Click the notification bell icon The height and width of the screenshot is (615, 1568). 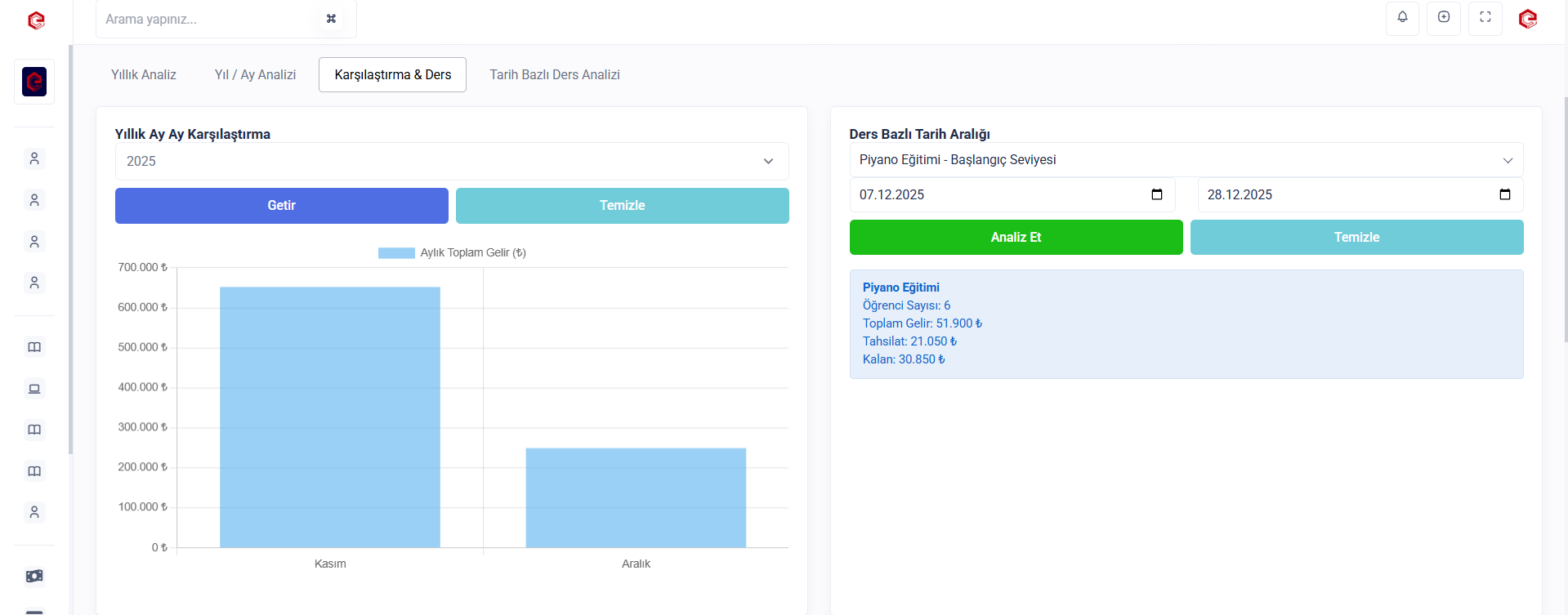click(1402, 17)
